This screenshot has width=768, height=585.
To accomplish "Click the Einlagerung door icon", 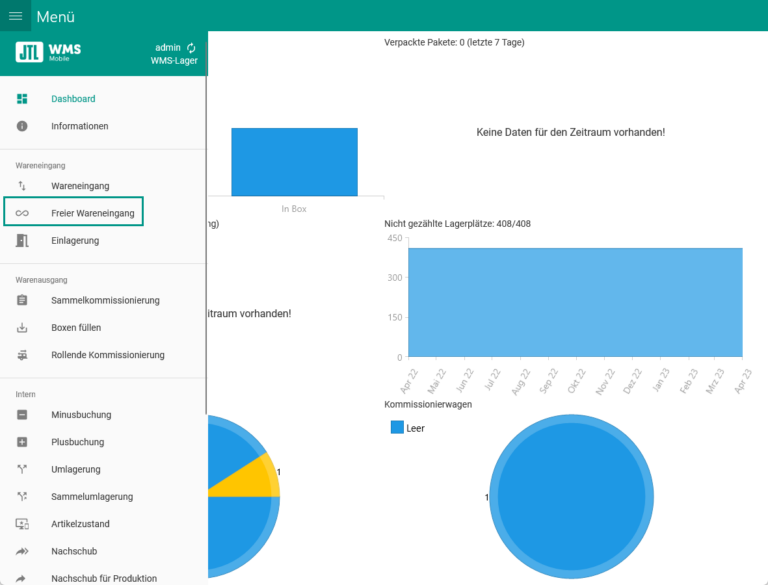I will coord(22,241).
